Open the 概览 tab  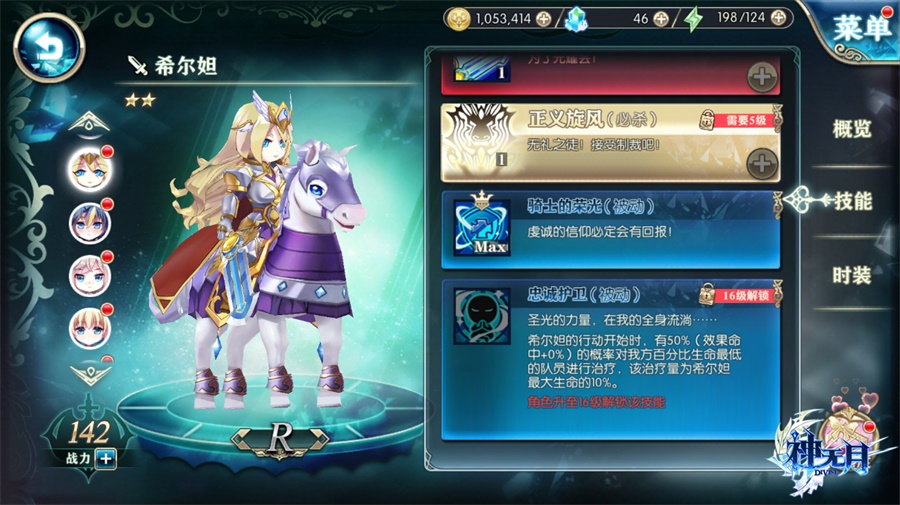(852, 129)
